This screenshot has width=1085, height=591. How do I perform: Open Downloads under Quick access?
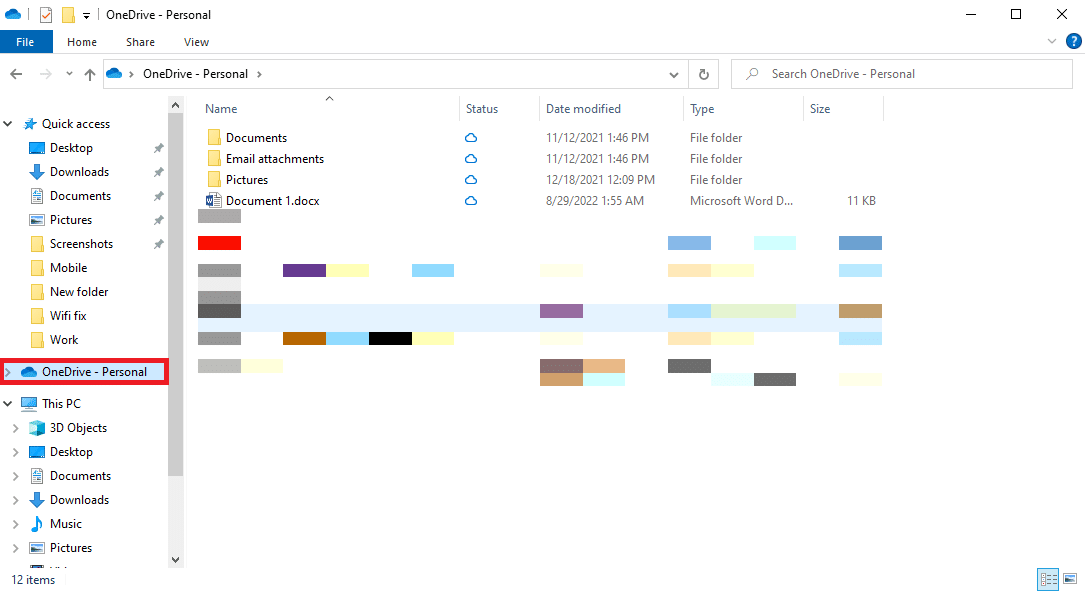pos(79,172)
